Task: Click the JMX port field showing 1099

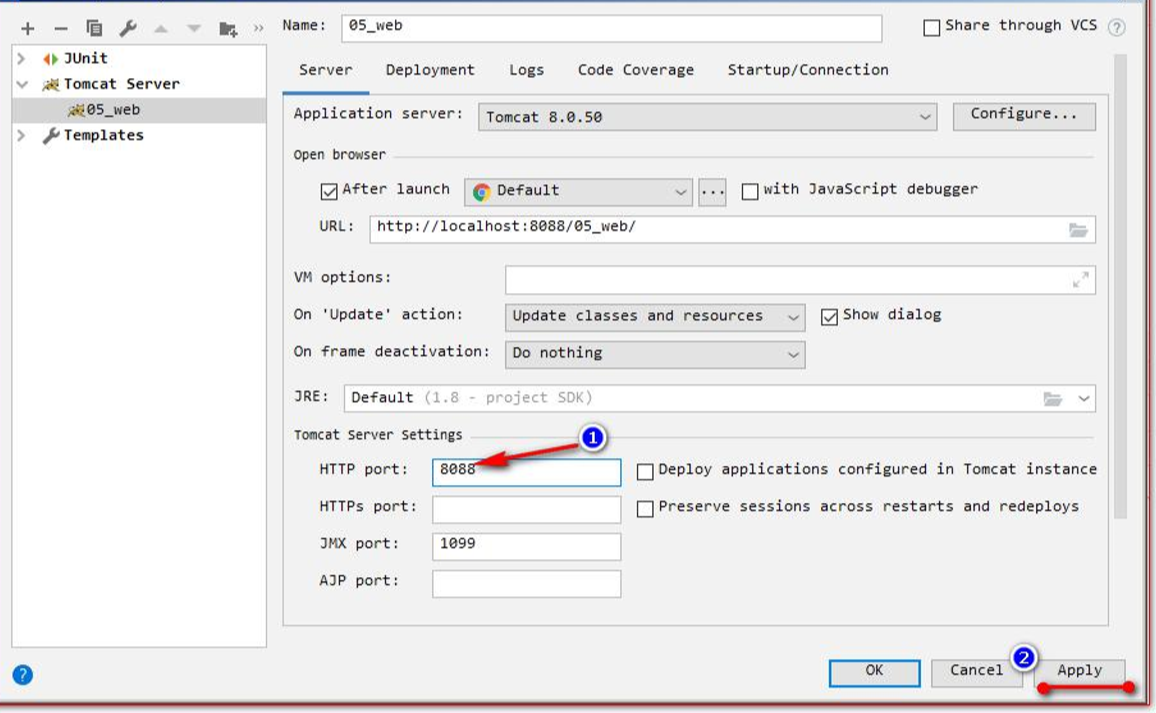Action: [526, 546]
